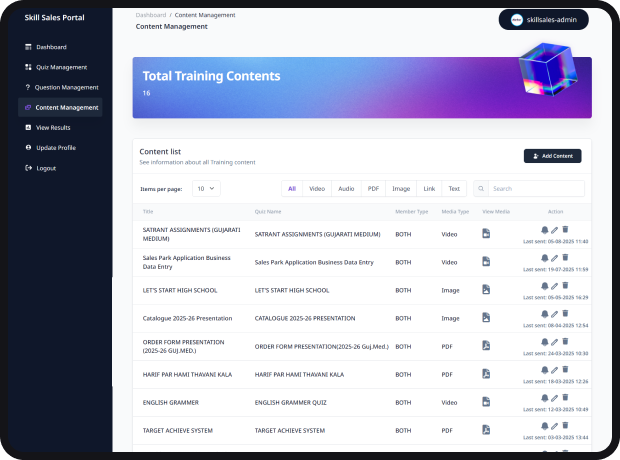Screen dimensions: 620x460
Task: View media for SATRANT ASSIGNMENTS row
Action: pyautogui.click(x=486, y=233)
